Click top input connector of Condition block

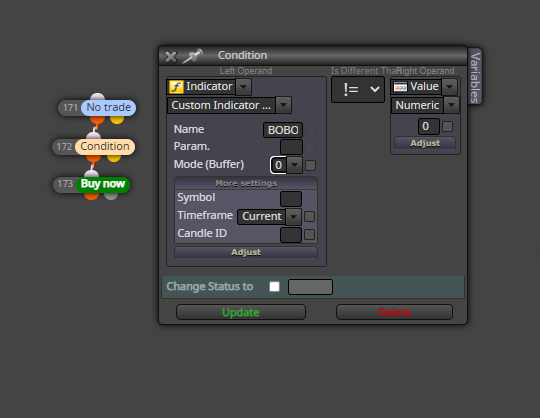coord(94,136)
